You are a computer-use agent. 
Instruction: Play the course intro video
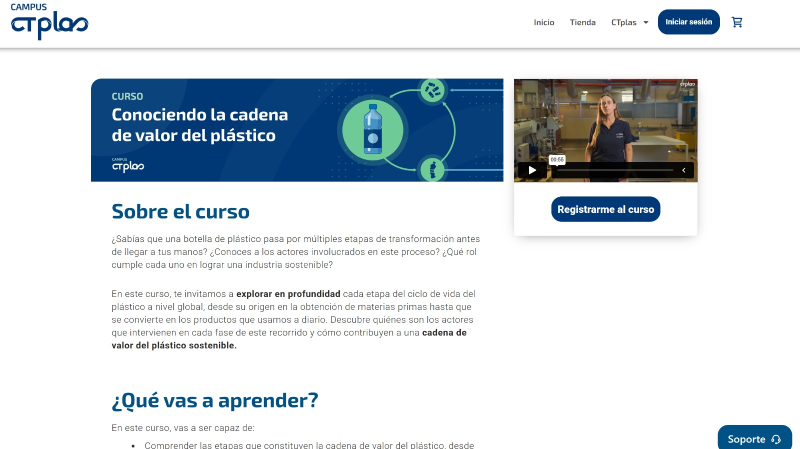click(x=532, y=170)
